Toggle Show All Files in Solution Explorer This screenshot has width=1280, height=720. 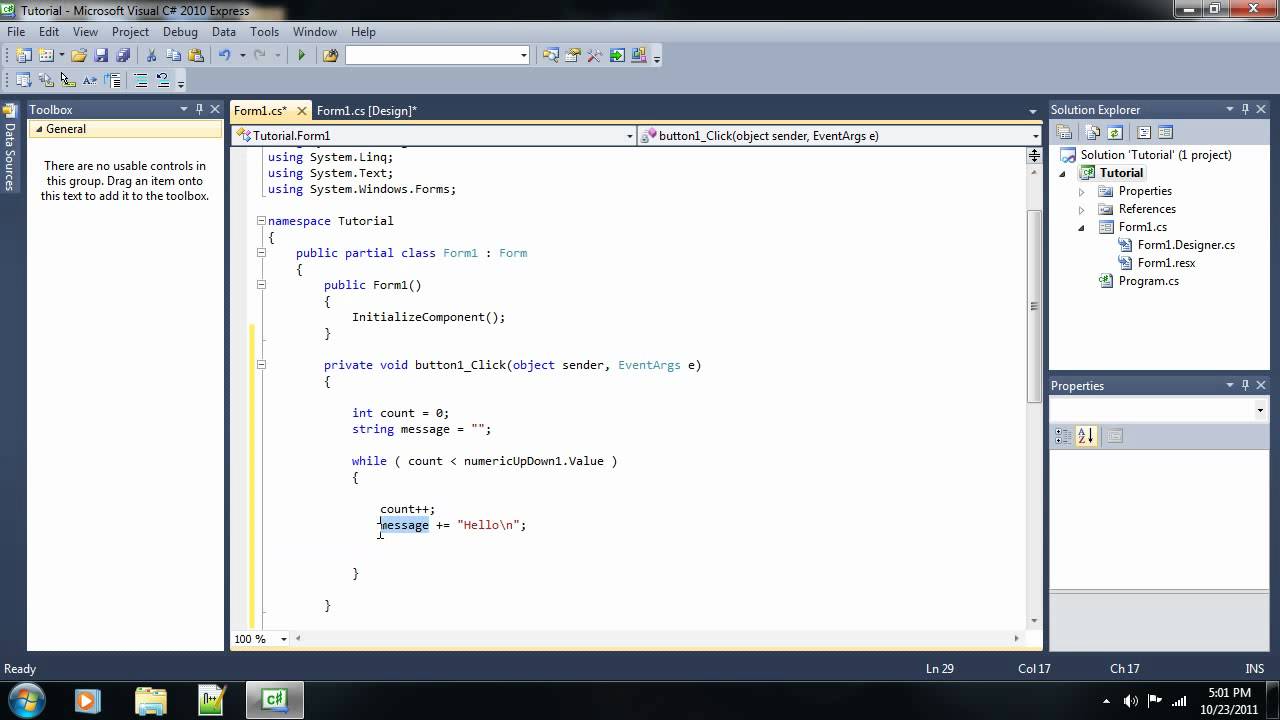click(1093, 132)
